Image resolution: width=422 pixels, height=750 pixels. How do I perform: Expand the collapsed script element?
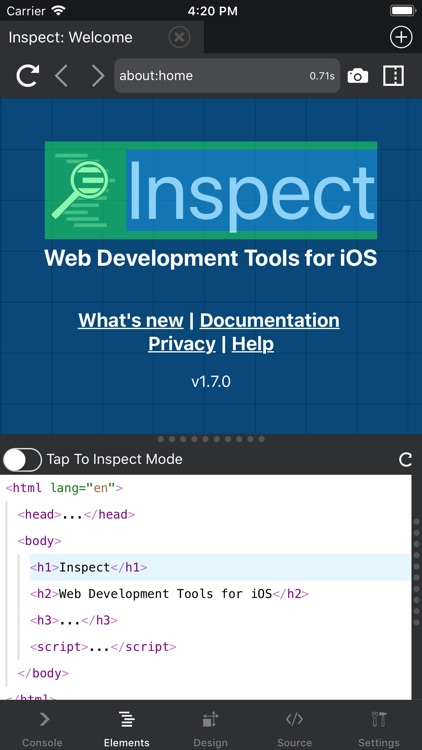[x=103, y=647]
